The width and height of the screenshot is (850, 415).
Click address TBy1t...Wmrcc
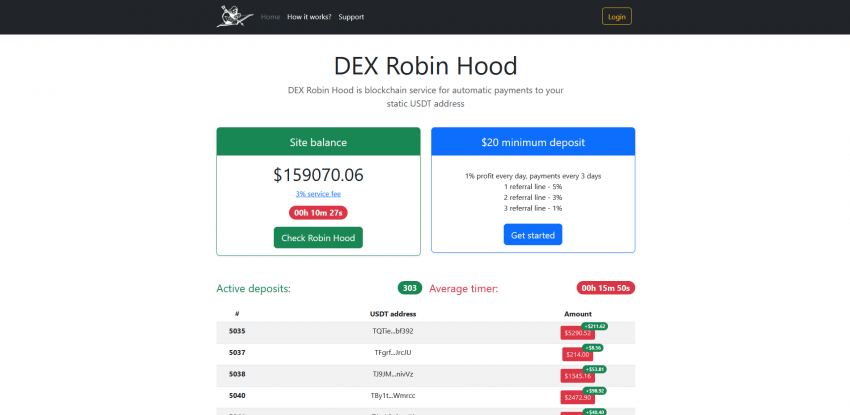393,395
